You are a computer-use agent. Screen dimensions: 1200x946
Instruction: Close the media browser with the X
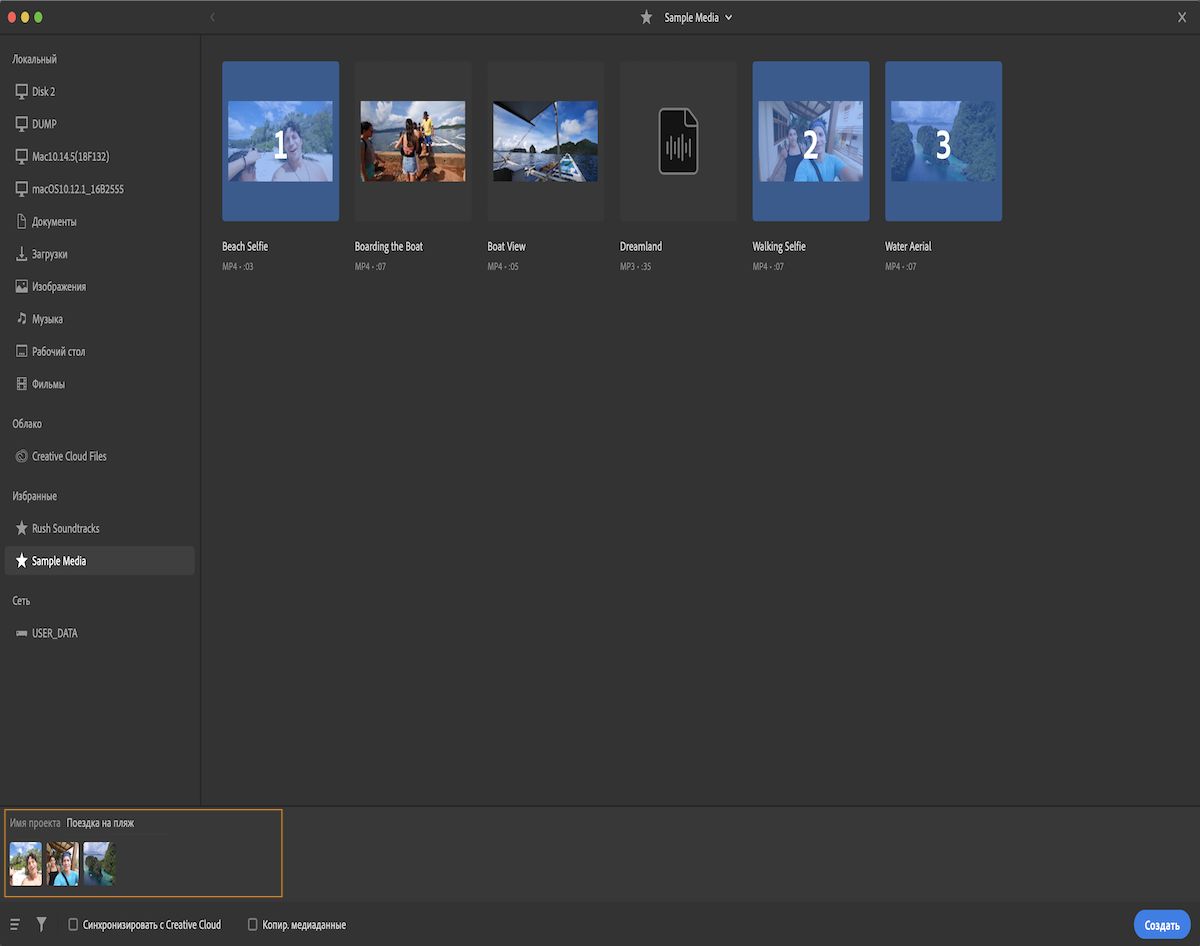(1182, 17)
